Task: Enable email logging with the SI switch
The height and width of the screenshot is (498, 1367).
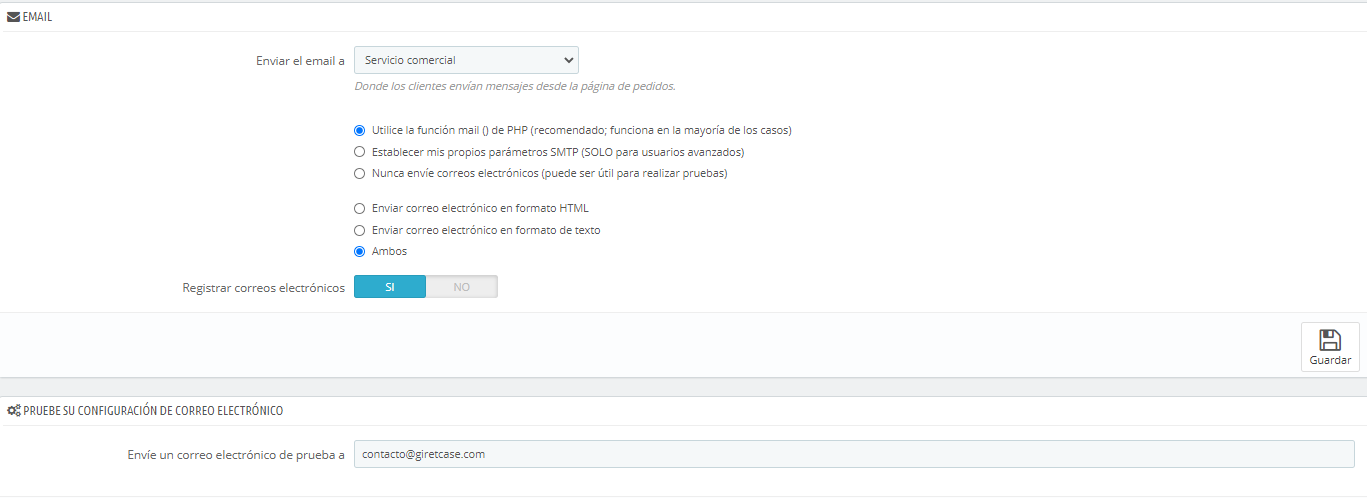Action: [390, 287]
